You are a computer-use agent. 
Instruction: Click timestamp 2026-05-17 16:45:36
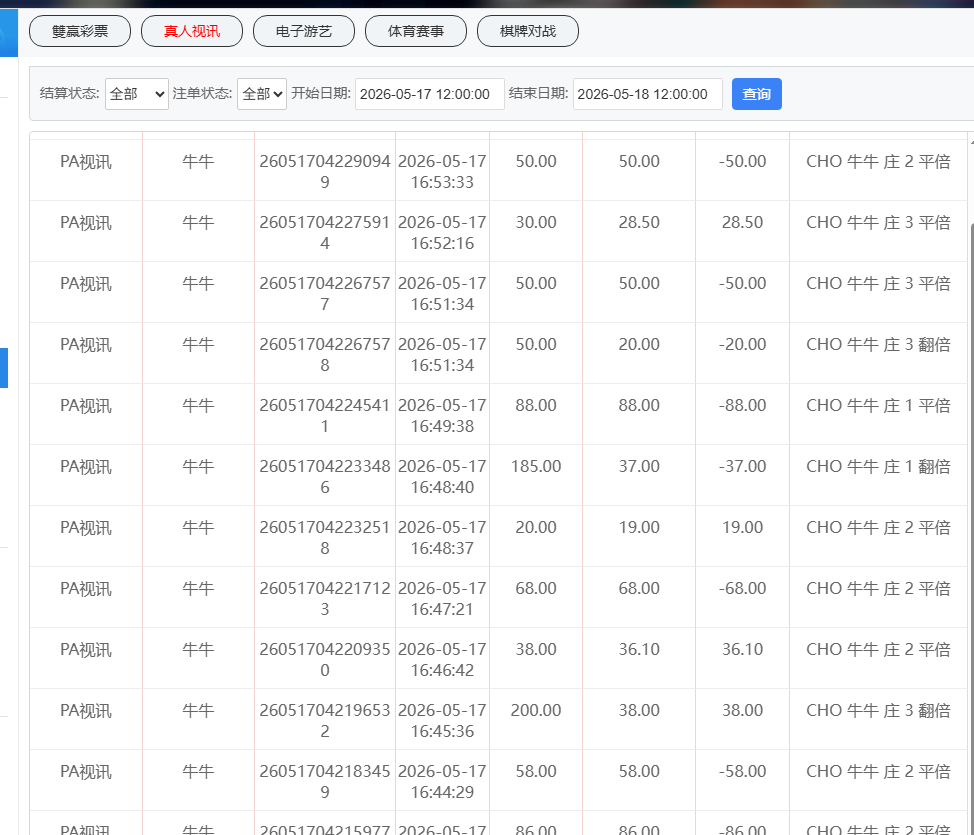click(x=442, y=720)
